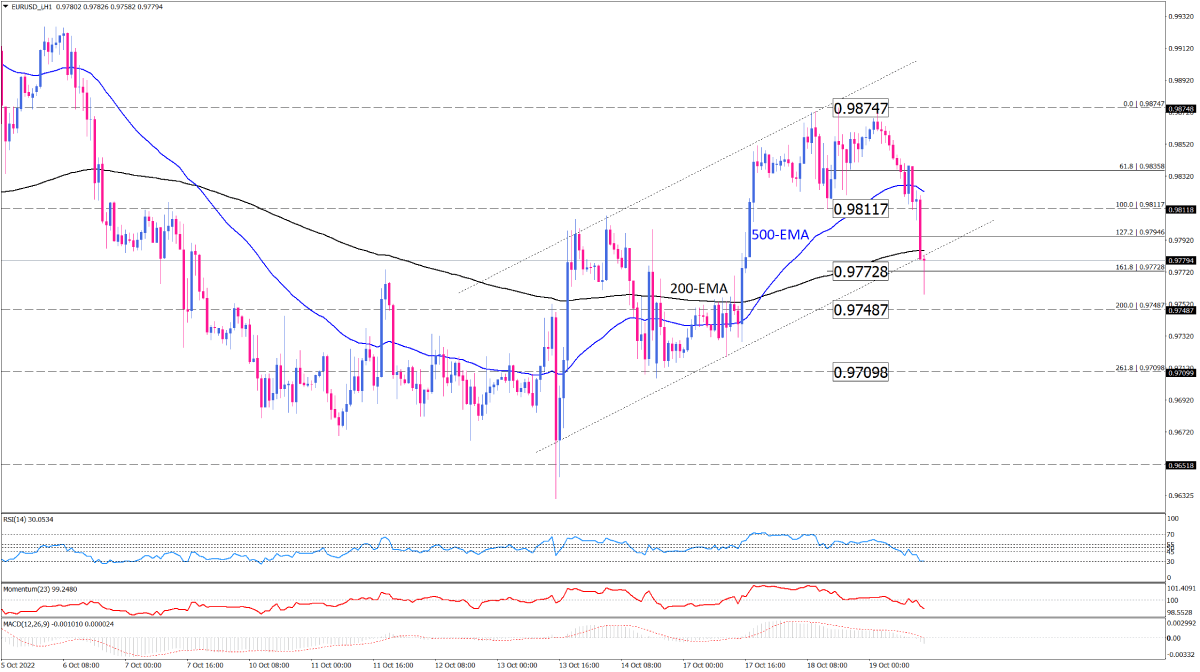Click the 13 Oct 16:00 time axis label
Image resolution: width=1200 pixels, height=672 pixels.
tap(581, 664)
